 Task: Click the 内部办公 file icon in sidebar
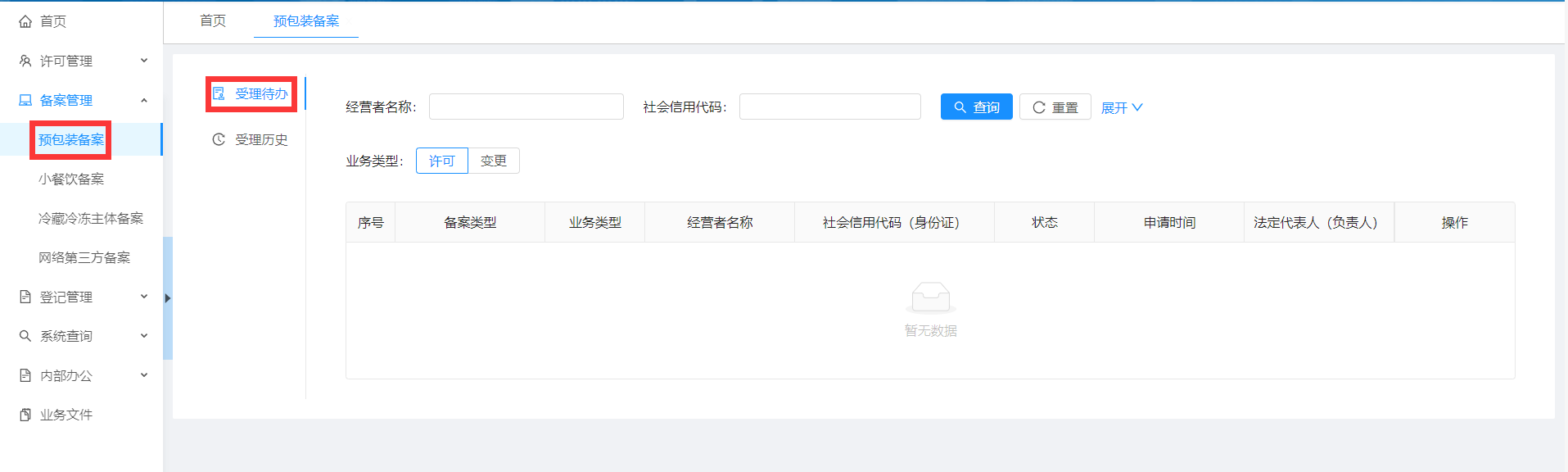25,375
